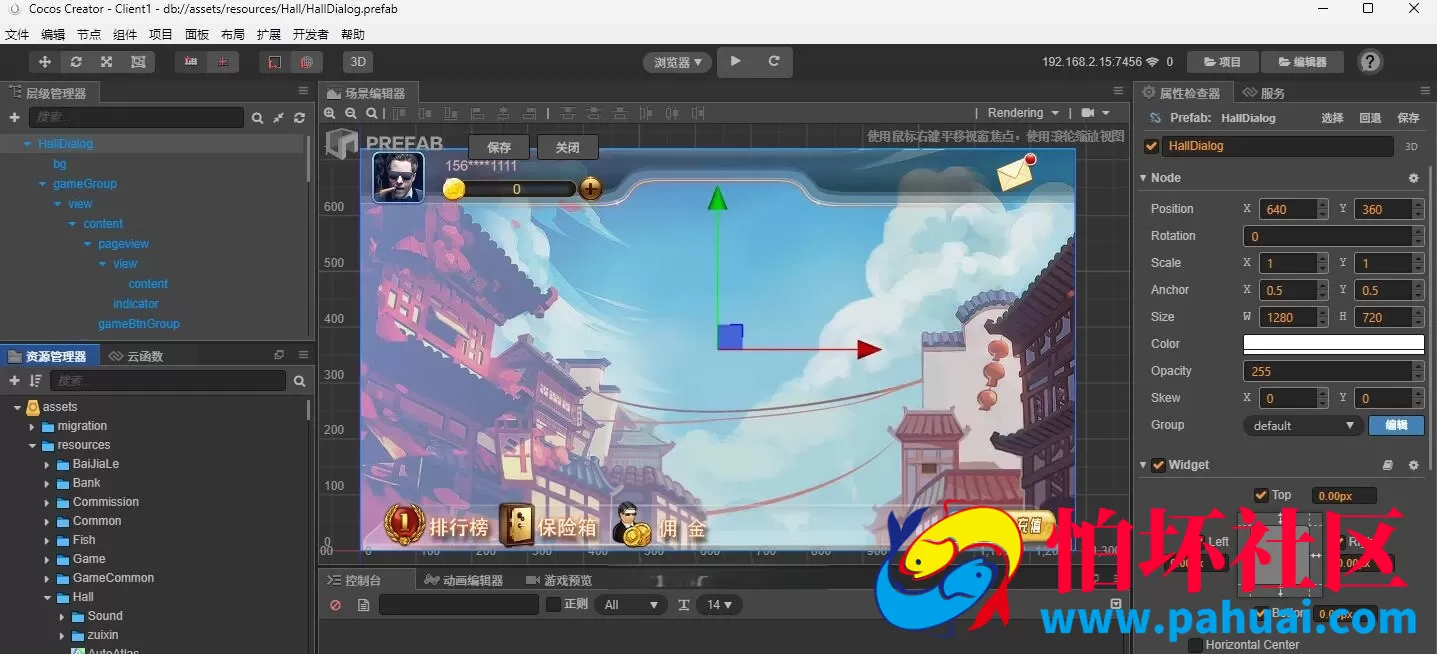The height and width of the screenshot is (654, 1437).
Task: Select the Rotate transform tool
Action: [76, 62]
